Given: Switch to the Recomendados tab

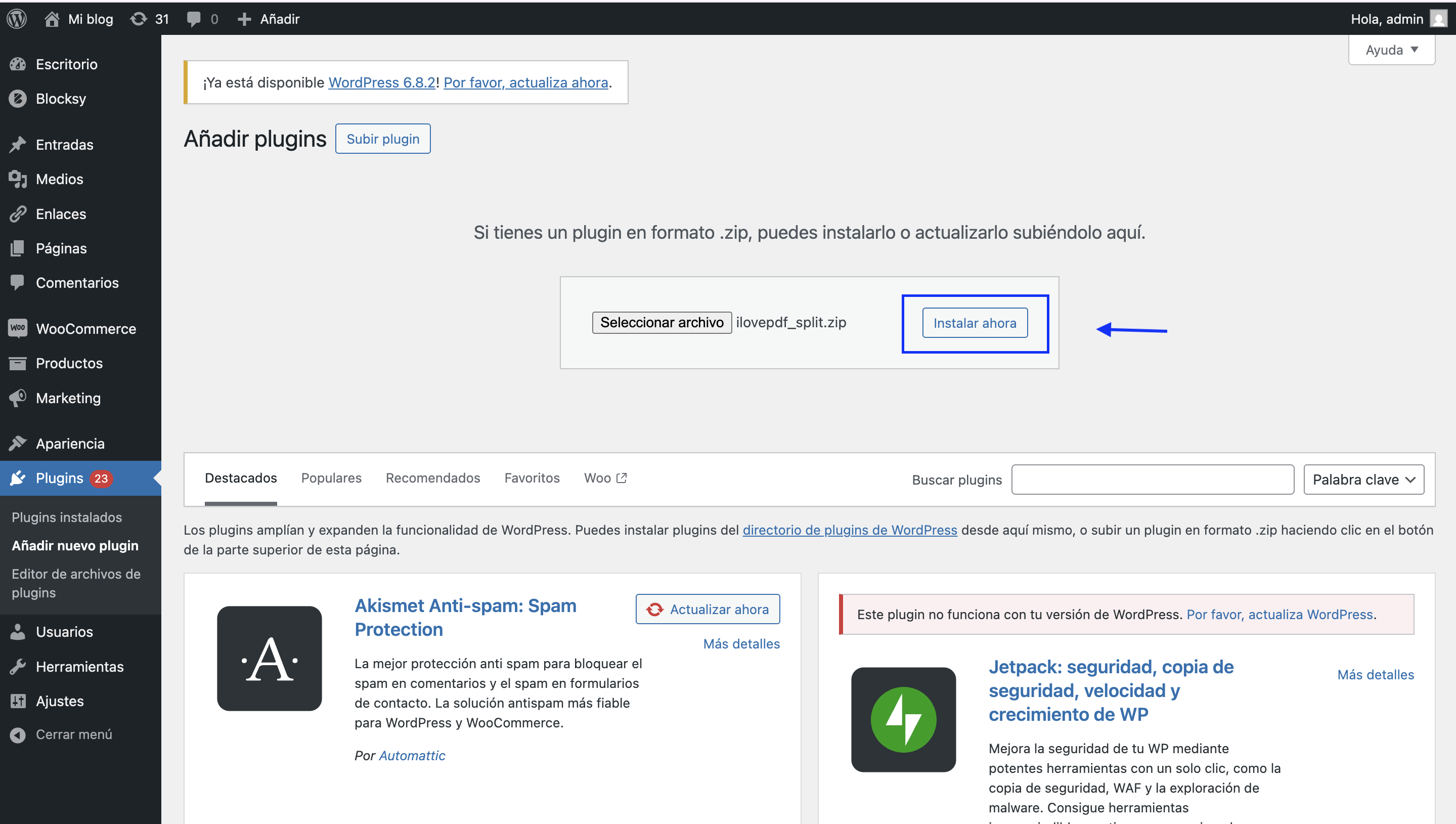Looking at the screenshot, I should coord(433,478).
